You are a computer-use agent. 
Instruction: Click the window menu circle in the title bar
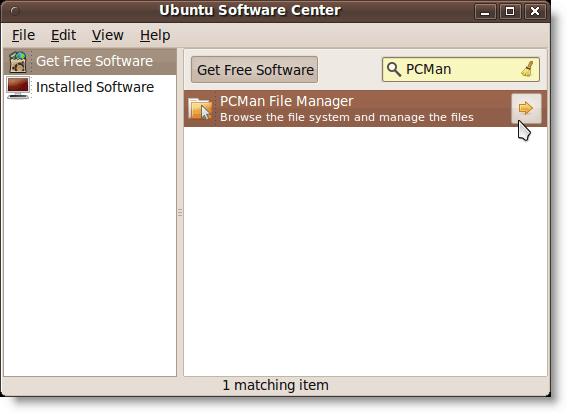[x=15, y=11]
